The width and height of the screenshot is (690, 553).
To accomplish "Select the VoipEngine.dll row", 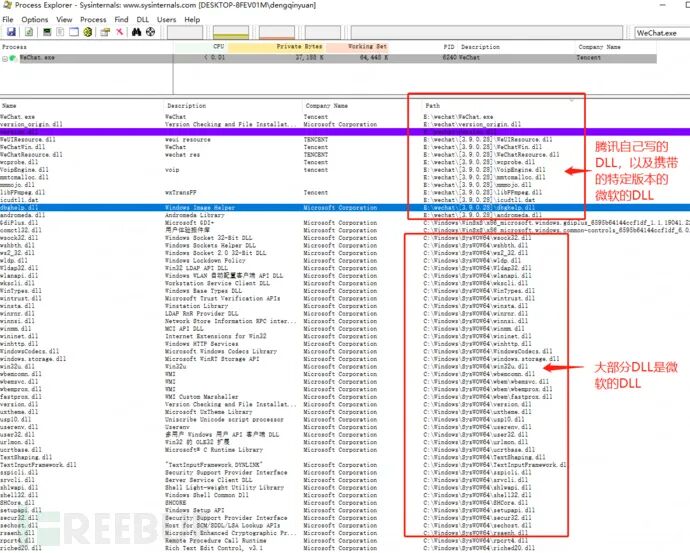I will tap(345, 170).
